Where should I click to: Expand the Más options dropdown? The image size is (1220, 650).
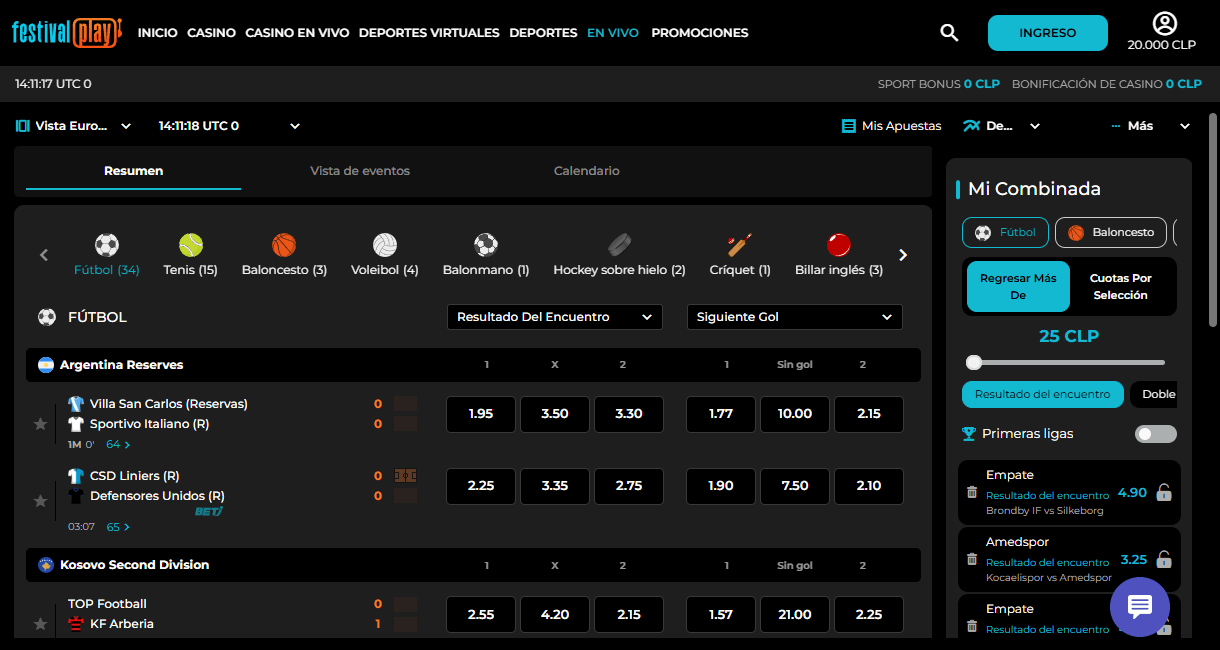click(x=1151, y=126)
